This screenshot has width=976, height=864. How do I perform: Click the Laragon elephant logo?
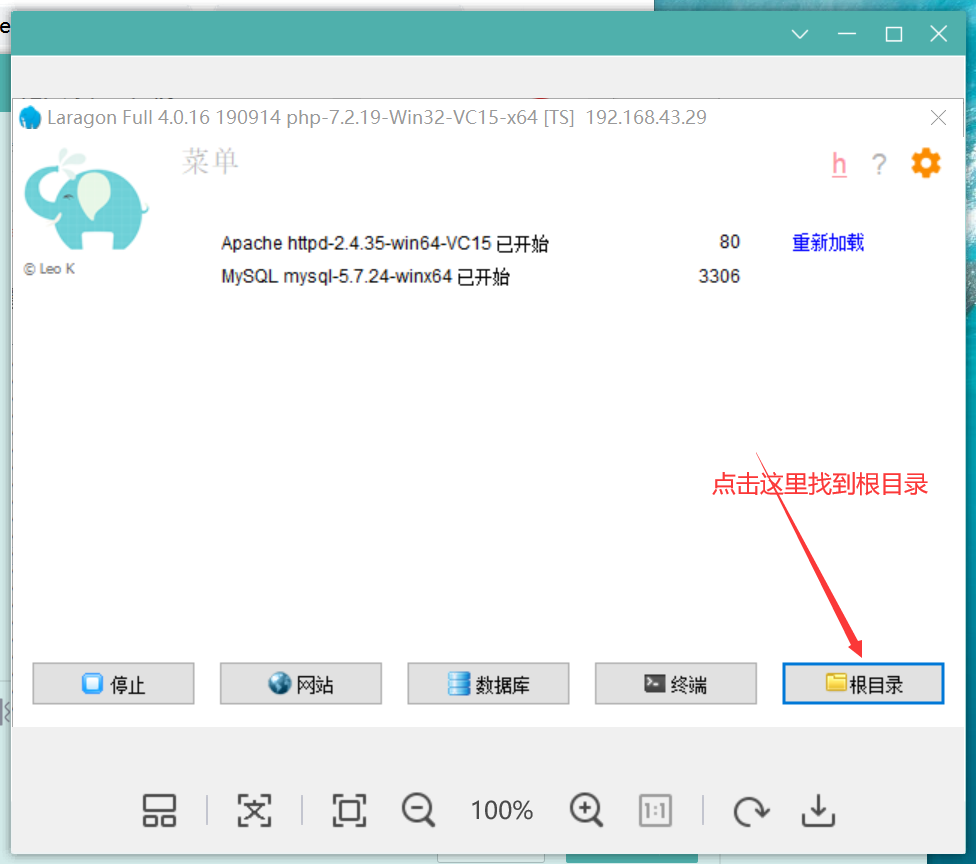tap(85, 200)
